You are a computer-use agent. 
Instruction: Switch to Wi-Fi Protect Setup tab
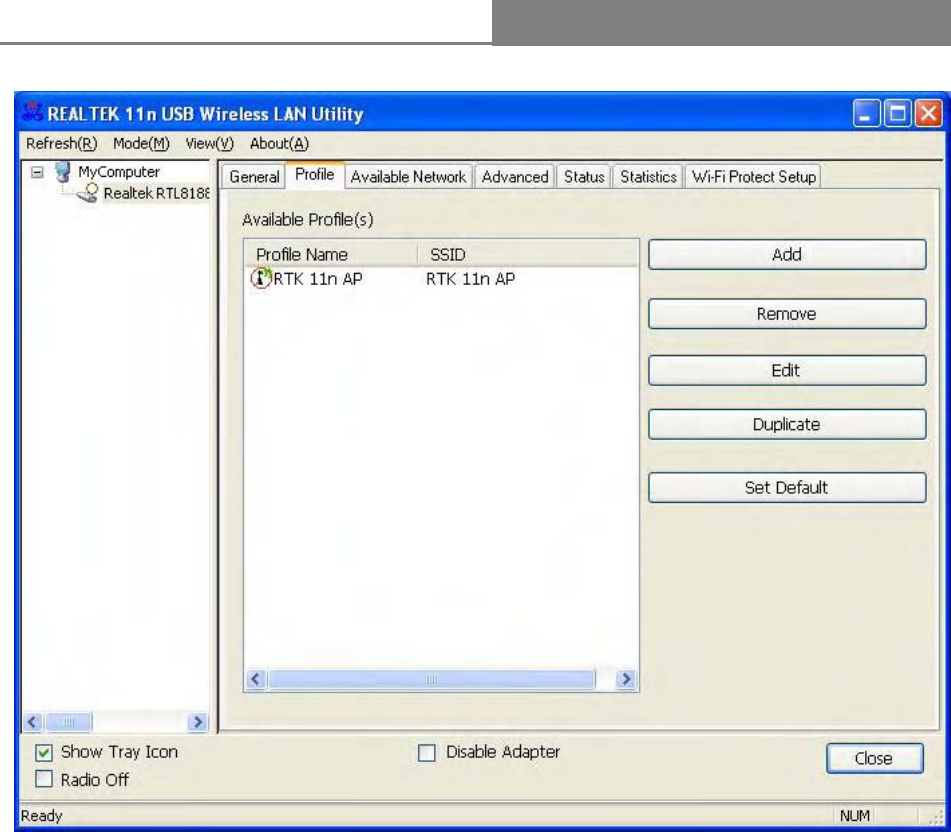click(x=753, y=176)
